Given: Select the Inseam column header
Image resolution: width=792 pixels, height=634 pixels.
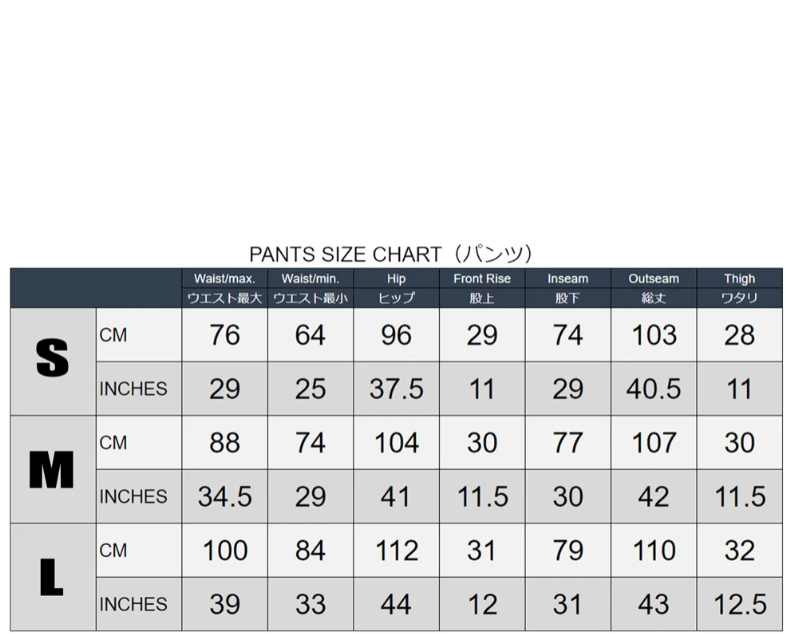Looking at the screenshot, I should (x=567, y=278).
